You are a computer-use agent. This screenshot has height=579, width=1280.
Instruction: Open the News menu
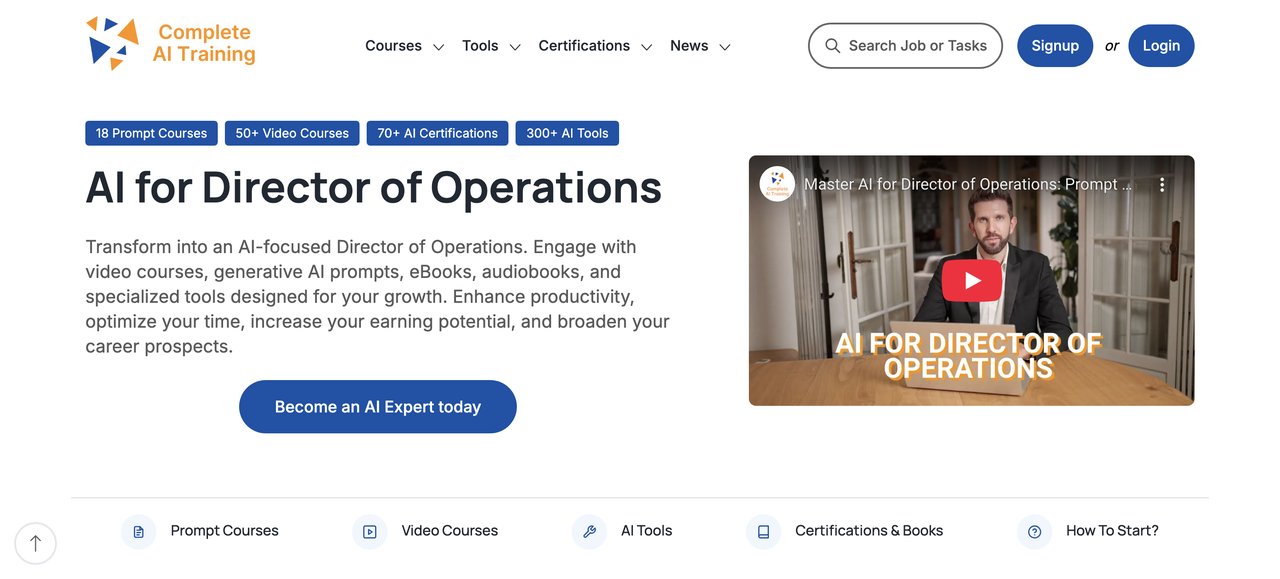(x=689, y=46)
